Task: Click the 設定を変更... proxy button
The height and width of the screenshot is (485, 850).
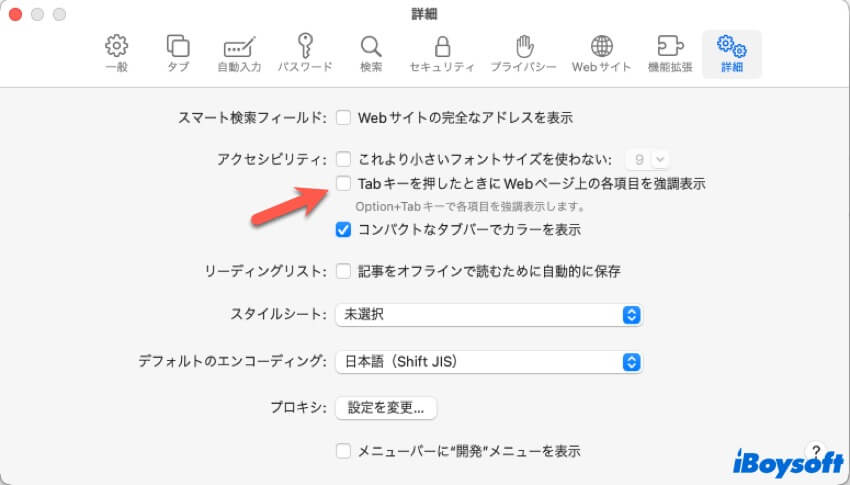Action: point(386,408)
